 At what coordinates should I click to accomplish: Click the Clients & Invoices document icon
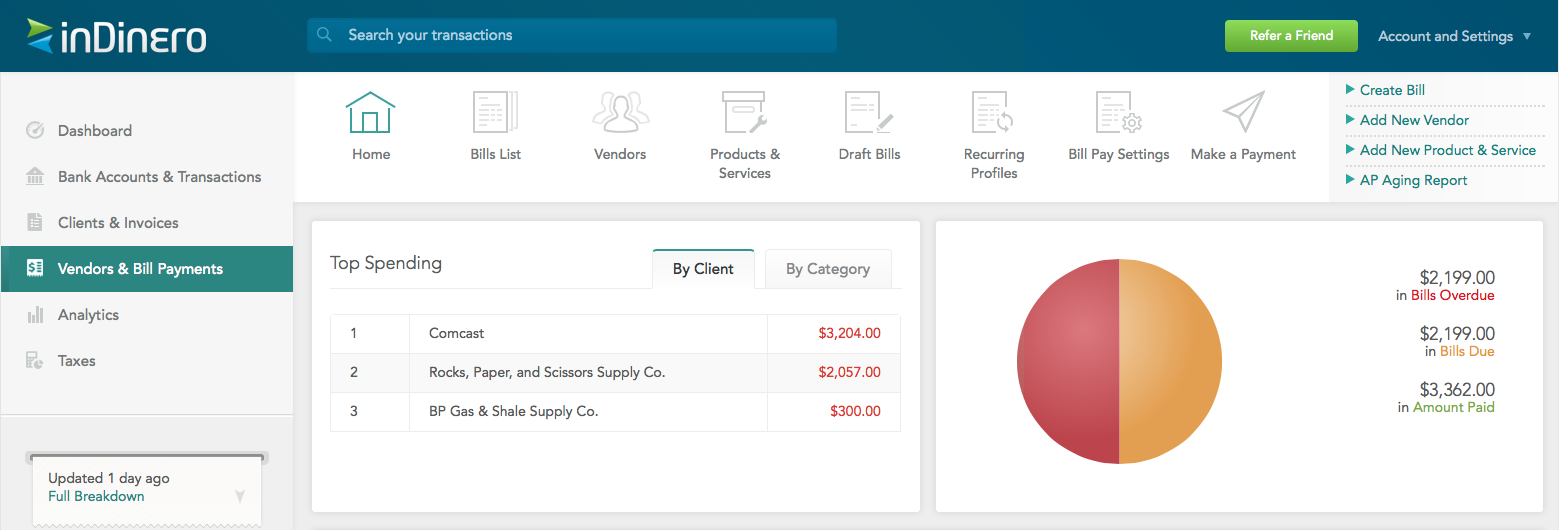pyautogui.click(x=35, y=223)
